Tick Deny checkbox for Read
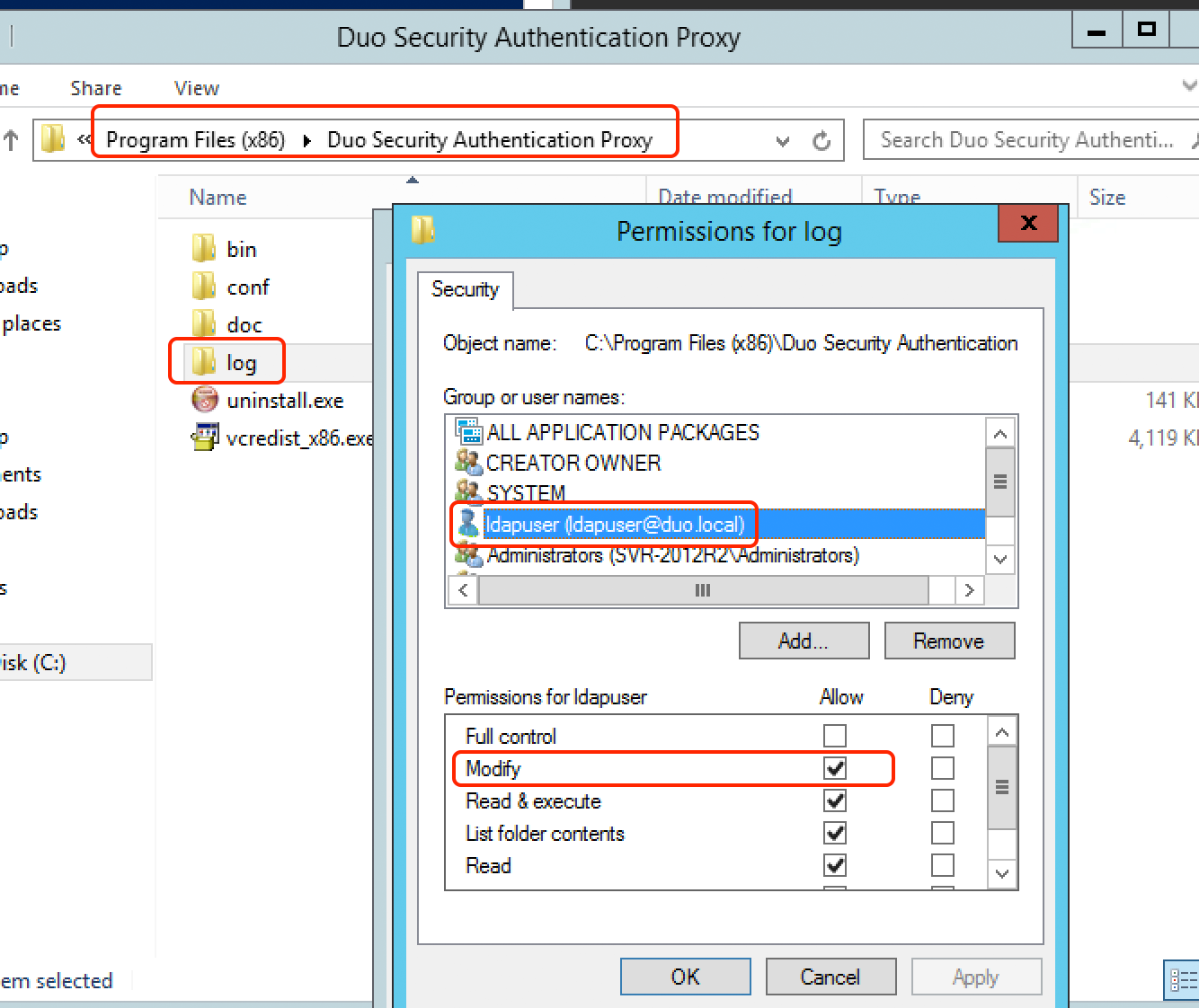Screen dimensions: 1199x1008 [x=943, y=865]
